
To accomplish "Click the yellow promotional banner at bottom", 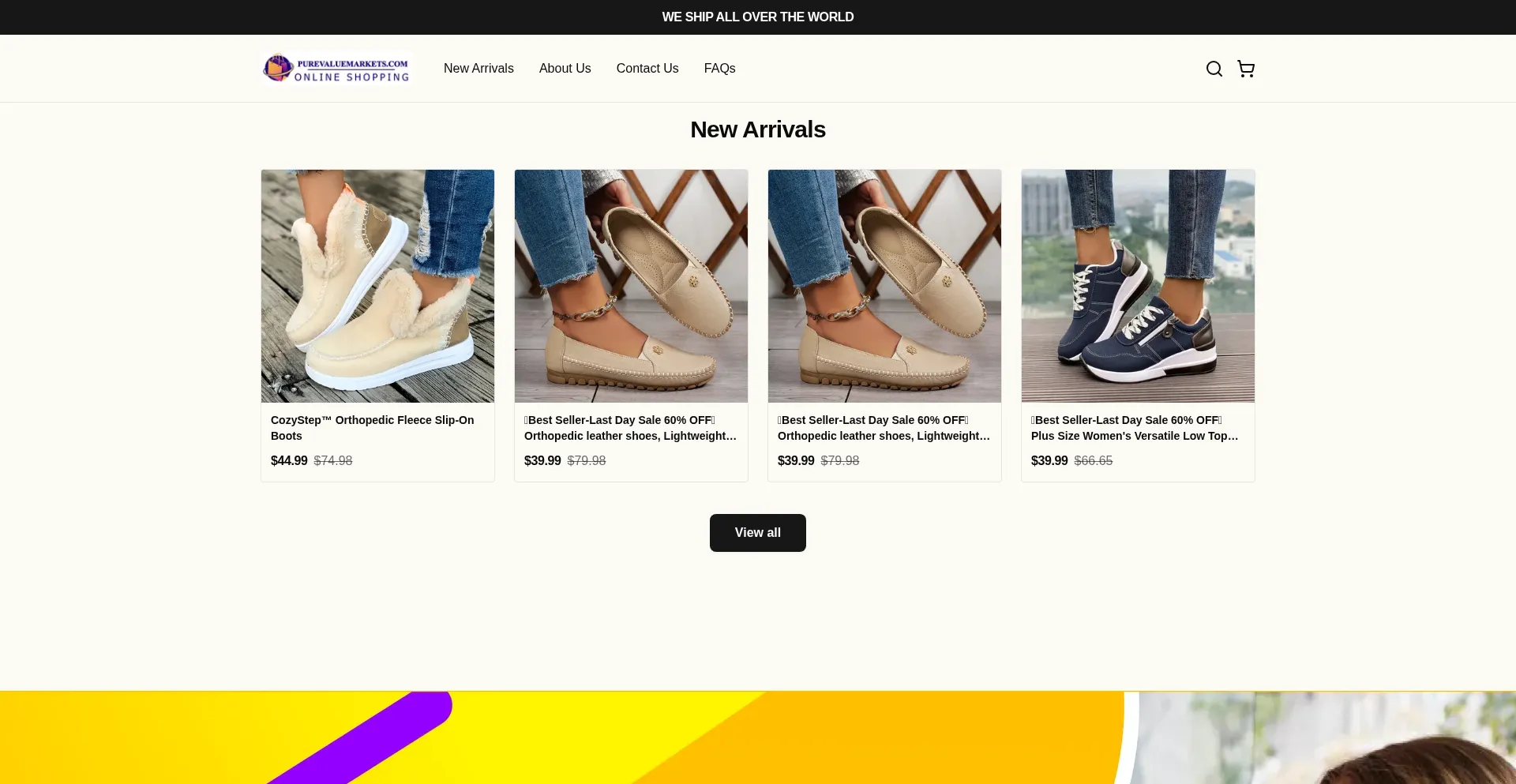I will [758, 737].
